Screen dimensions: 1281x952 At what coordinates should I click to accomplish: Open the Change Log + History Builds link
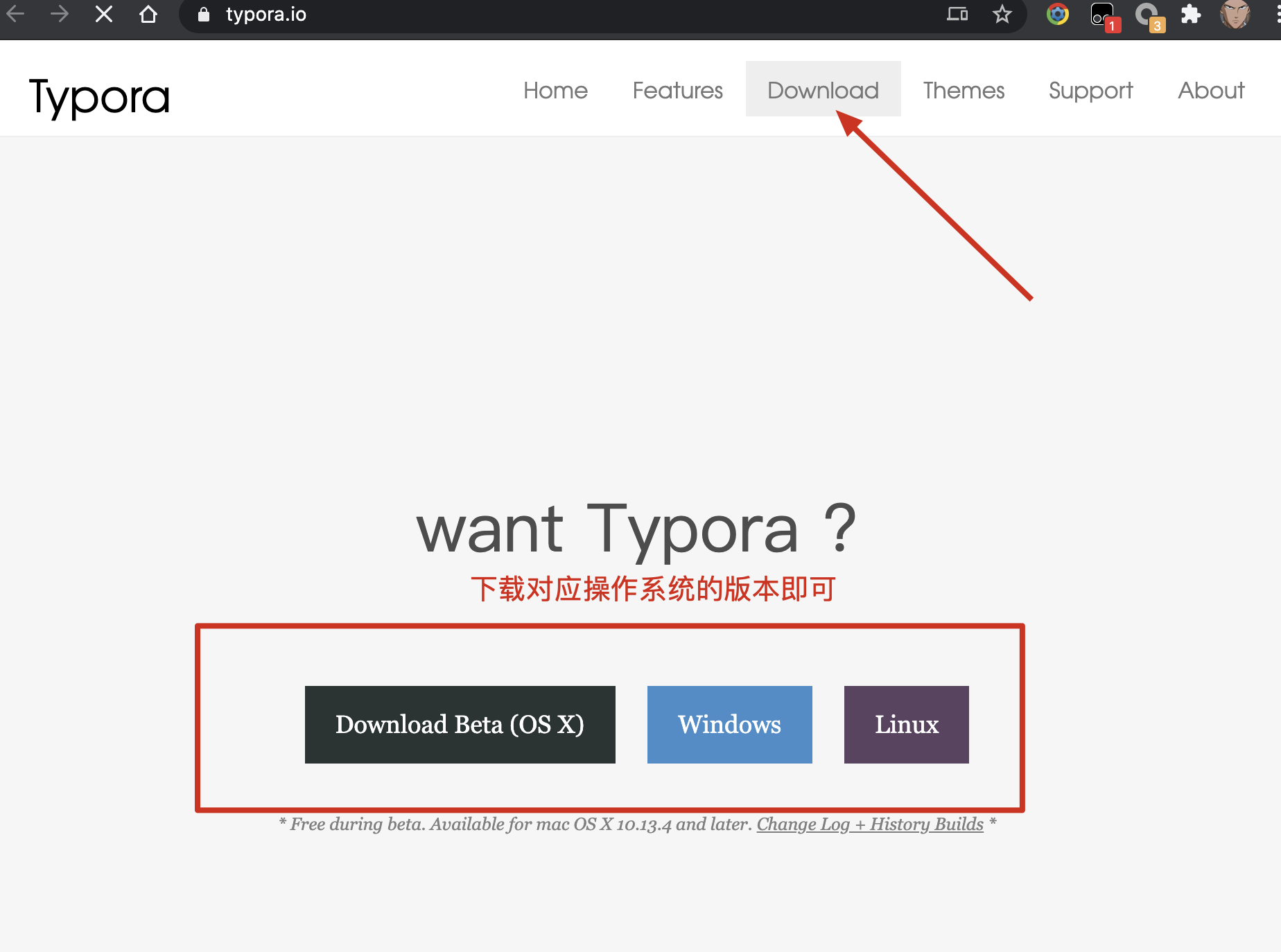(x=870, y=824)
